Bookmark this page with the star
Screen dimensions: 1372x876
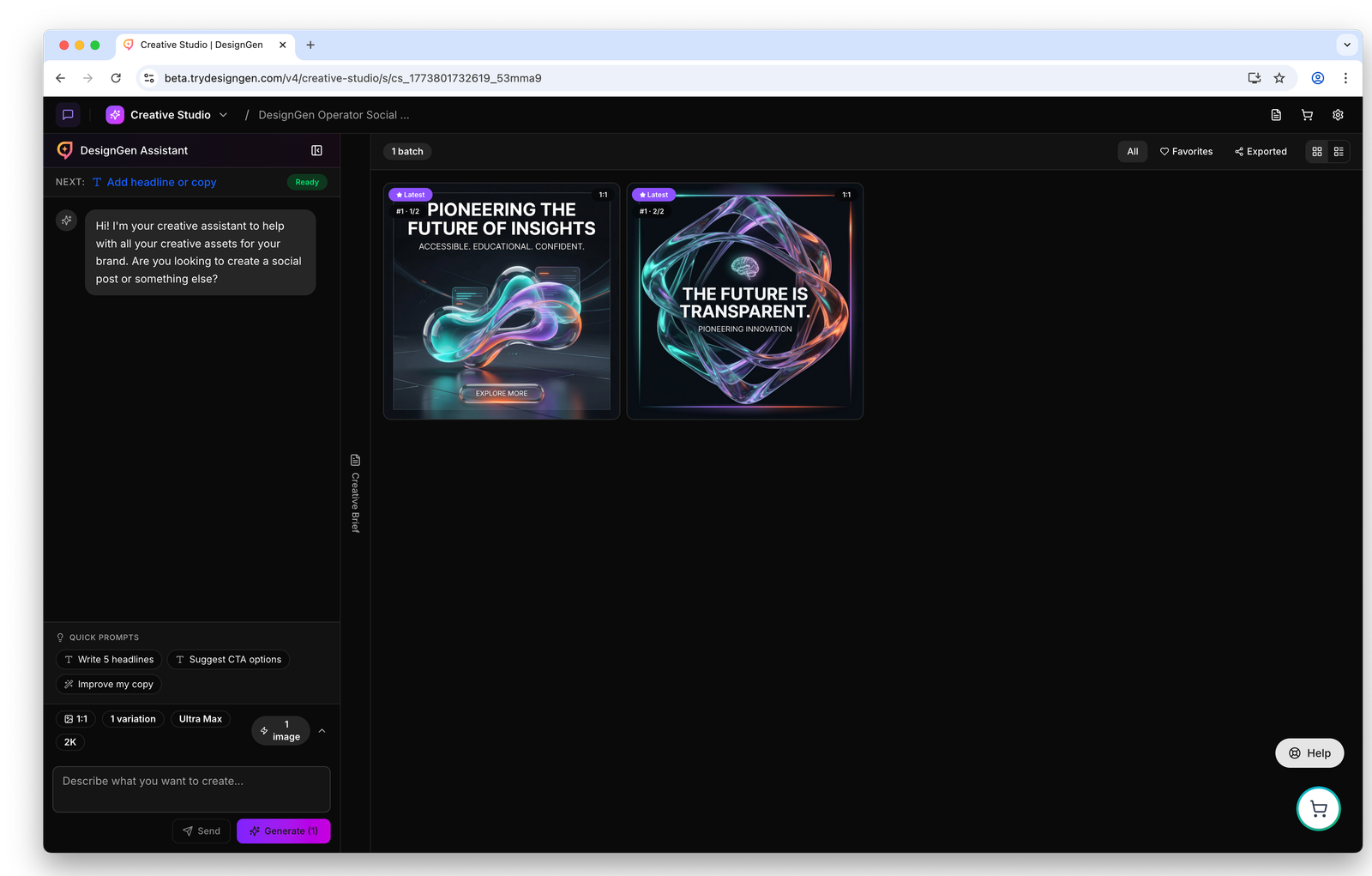[x=1279, y=78]
